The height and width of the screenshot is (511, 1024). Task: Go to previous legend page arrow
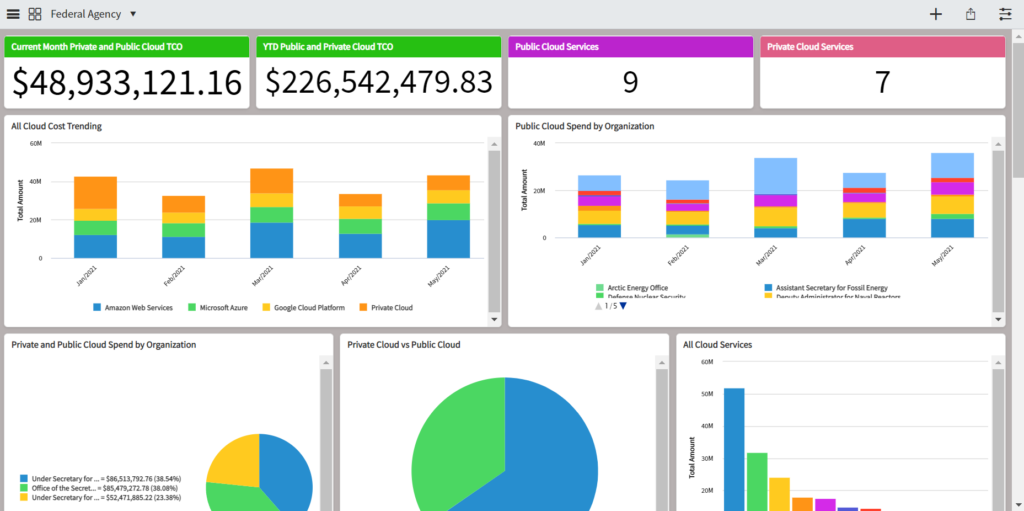(x=598, y=306)
